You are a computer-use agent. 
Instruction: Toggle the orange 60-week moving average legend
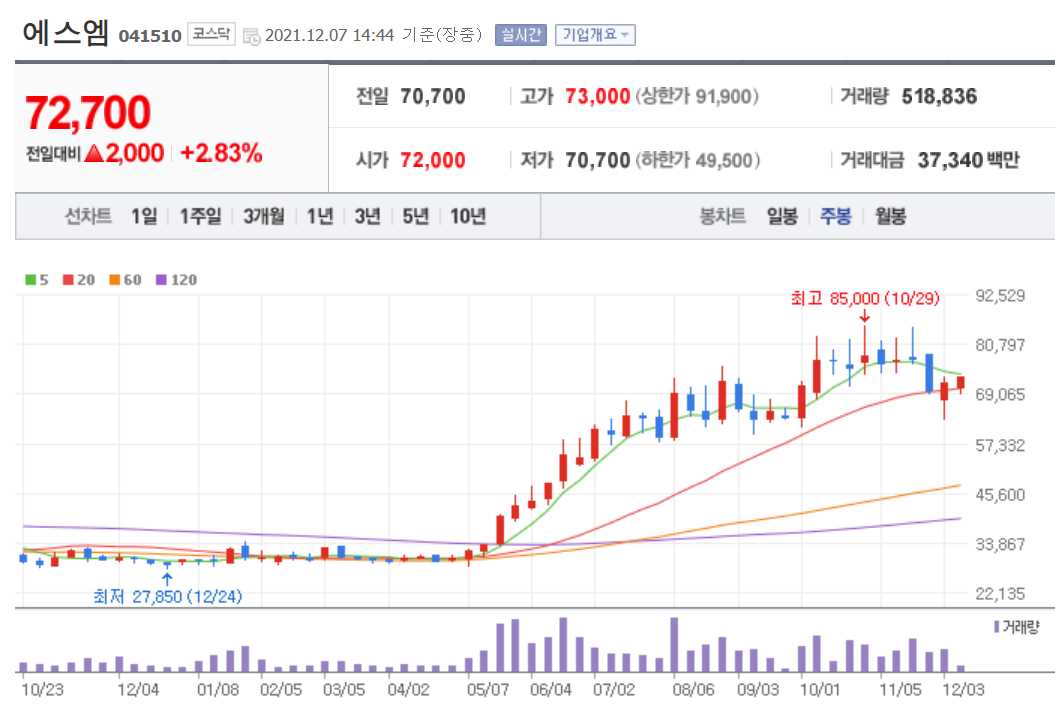[x=122, y=280]
